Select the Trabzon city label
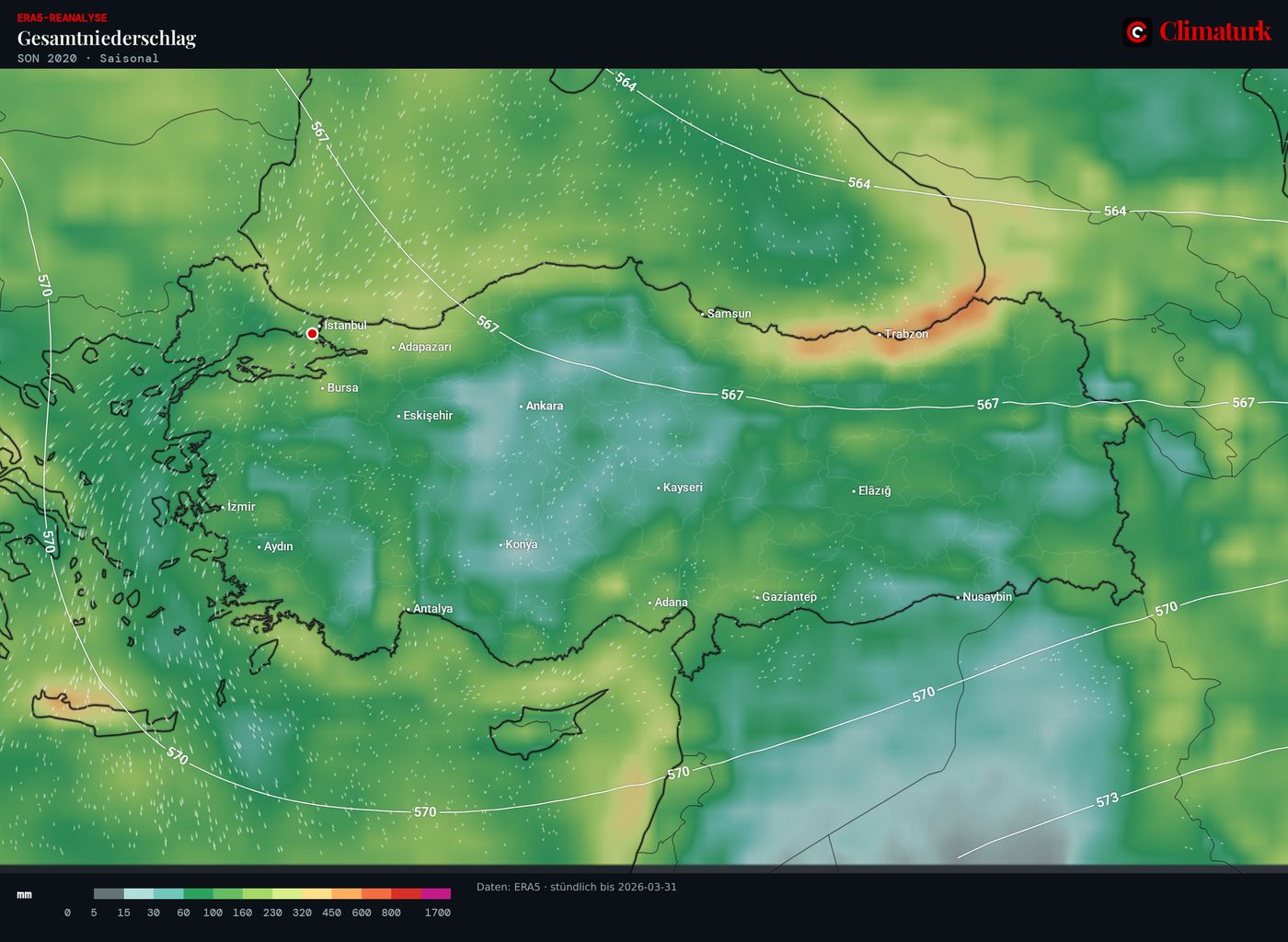The width and height of the screenshot is (1288, 942). pyautogui.click(x=906, y=334)
